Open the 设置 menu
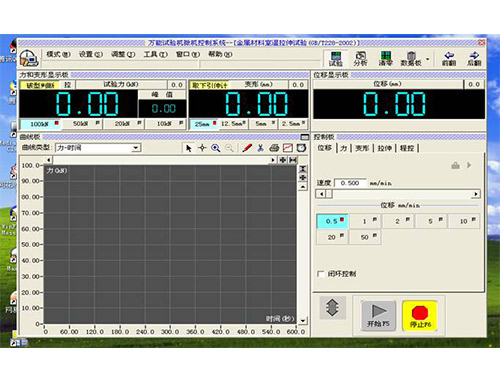Image resolution: width=500 pixels, height=382 pixels. [x=90, y=54]
